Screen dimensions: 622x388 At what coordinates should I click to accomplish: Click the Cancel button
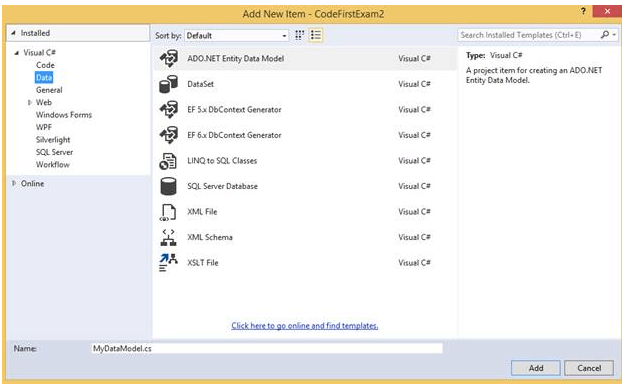coord(589,368)
